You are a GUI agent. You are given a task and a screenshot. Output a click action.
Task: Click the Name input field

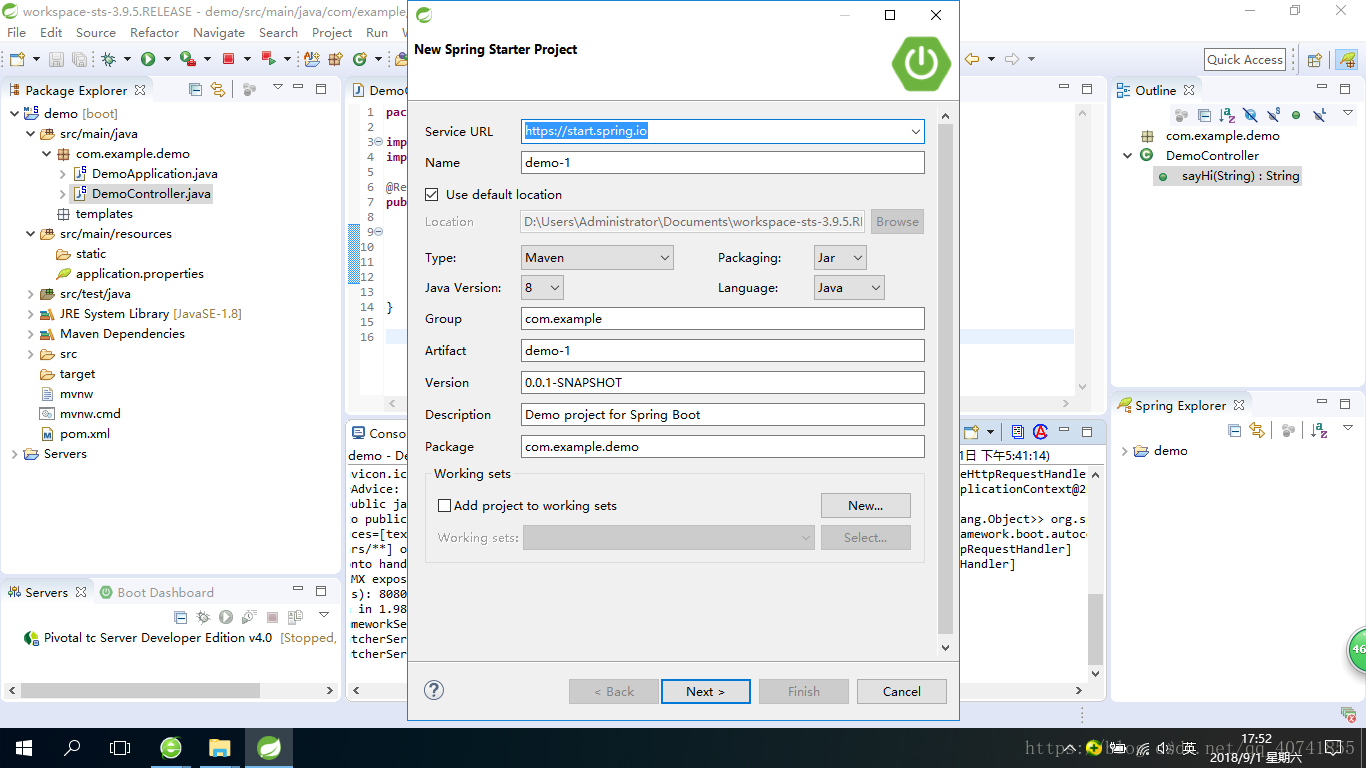pyautogui.click(x=723, y=162)
